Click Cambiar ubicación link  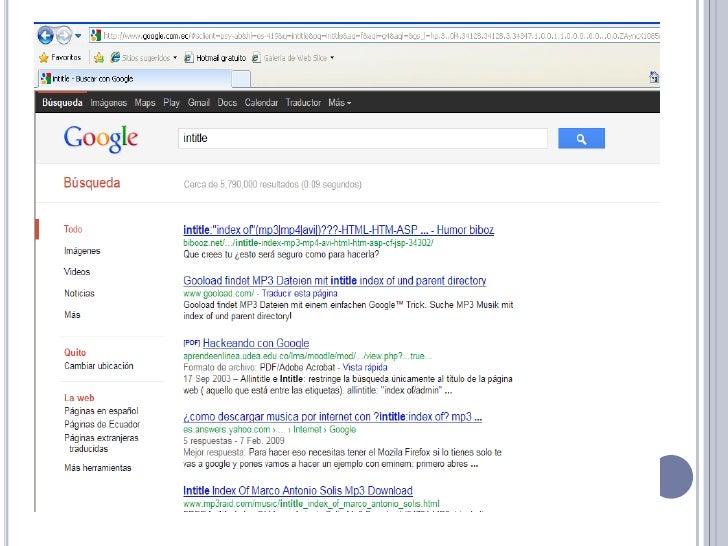(x=99, y=366)
